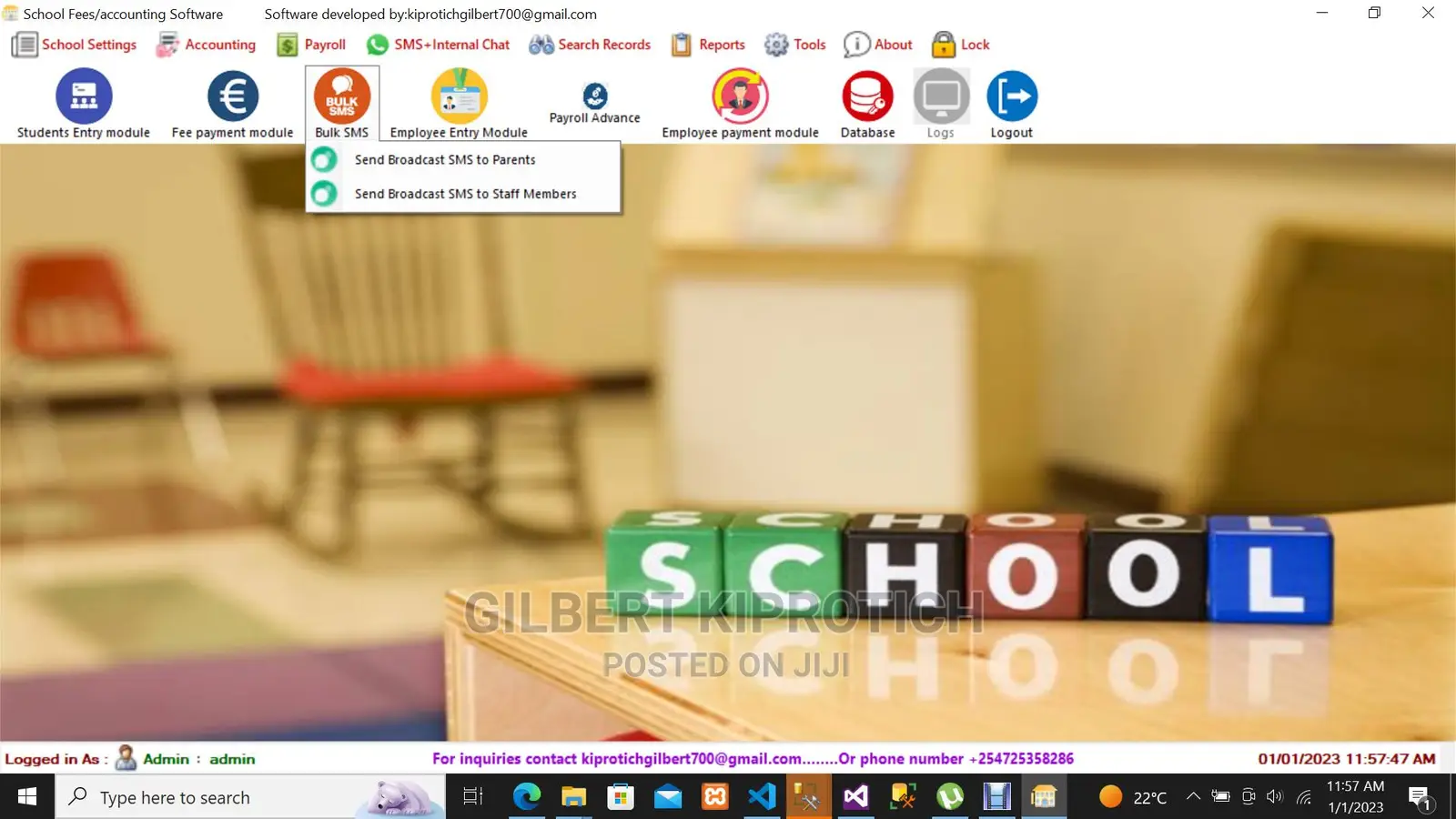The height and width of the screenshot is (819, 1456).
Task: Open the School Settings menu
Action: [x=75, y=45]
